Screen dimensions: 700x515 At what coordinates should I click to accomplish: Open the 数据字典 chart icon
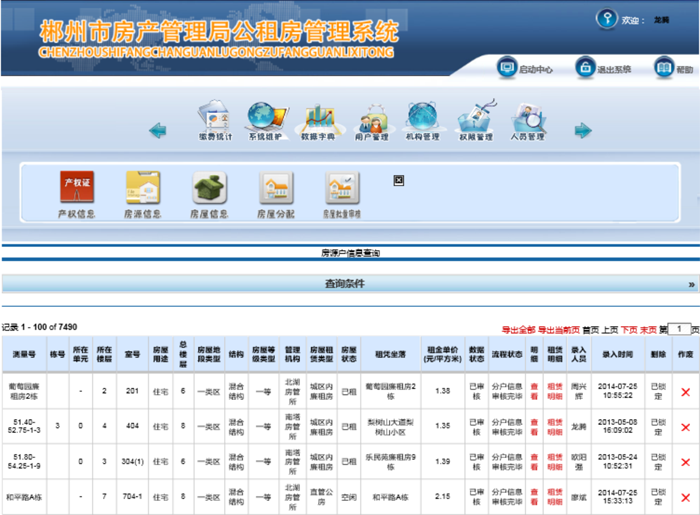318,117
